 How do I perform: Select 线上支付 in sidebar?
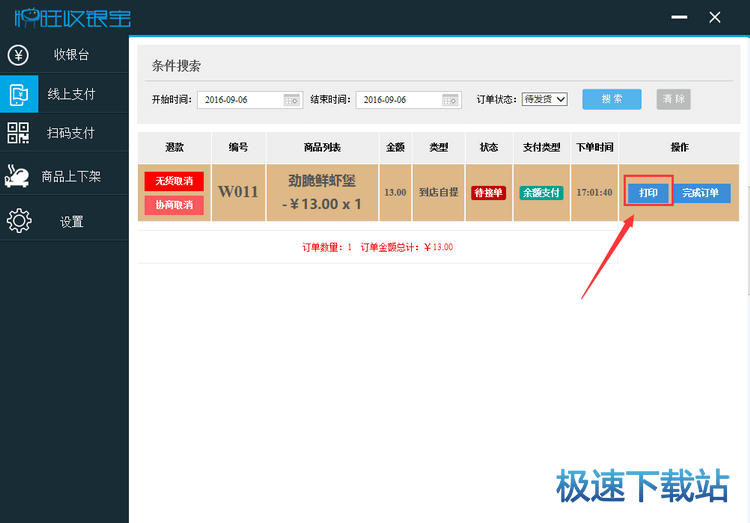[x=64, y=94]
